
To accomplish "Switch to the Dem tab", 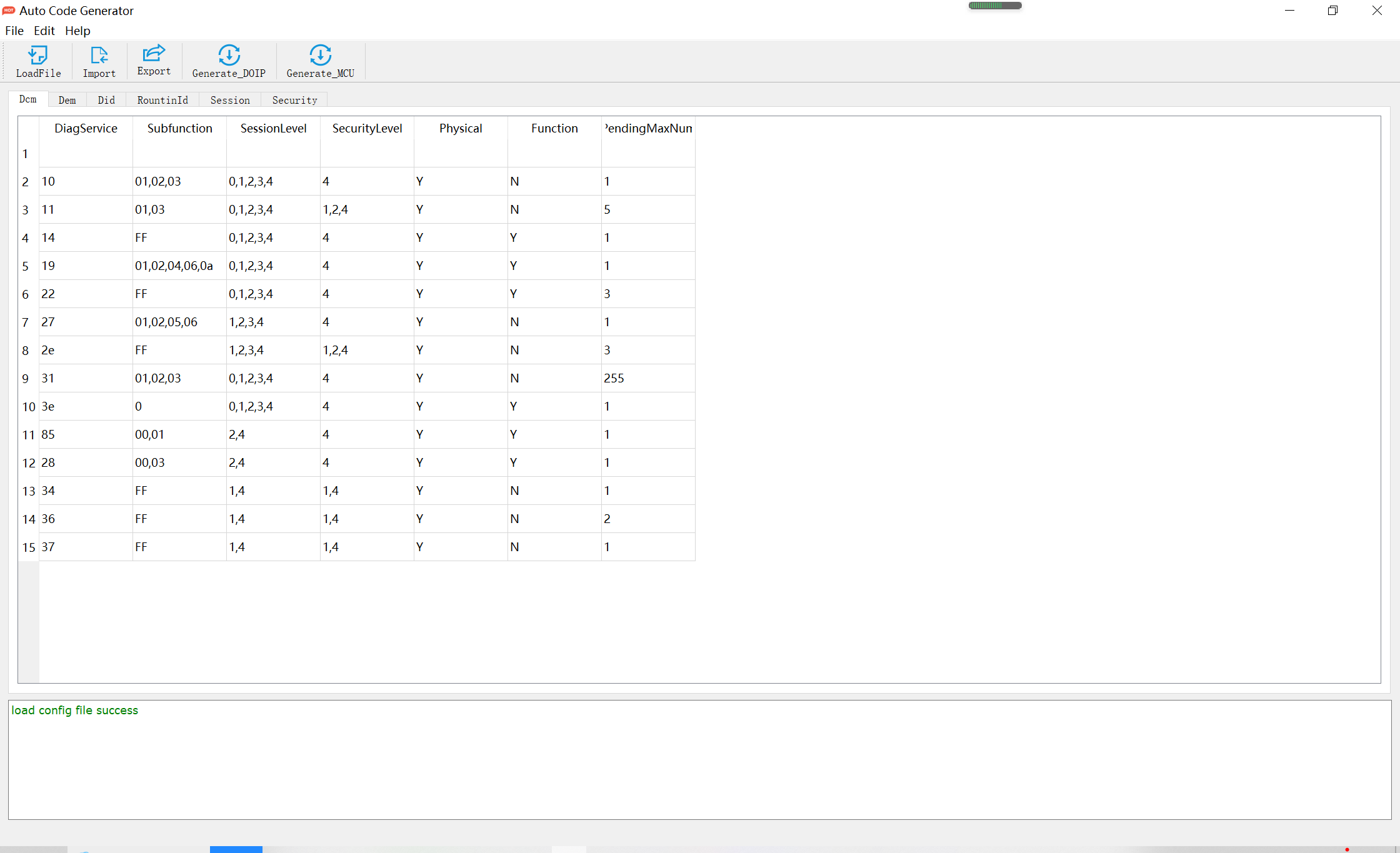I will click(67, 100).
